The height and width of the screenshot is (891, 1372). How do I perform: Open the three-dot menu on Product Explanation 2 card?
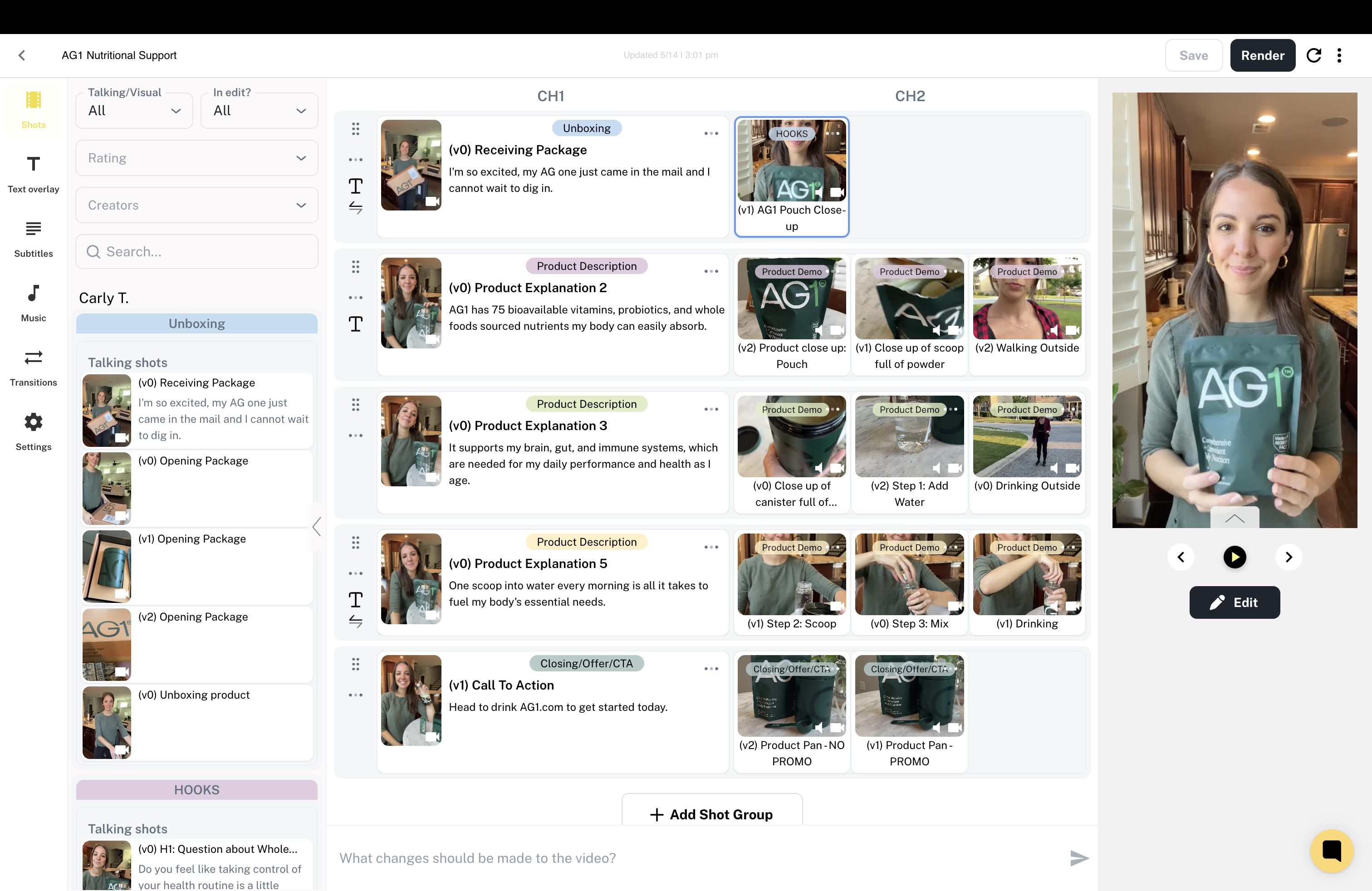pos(711,271)
